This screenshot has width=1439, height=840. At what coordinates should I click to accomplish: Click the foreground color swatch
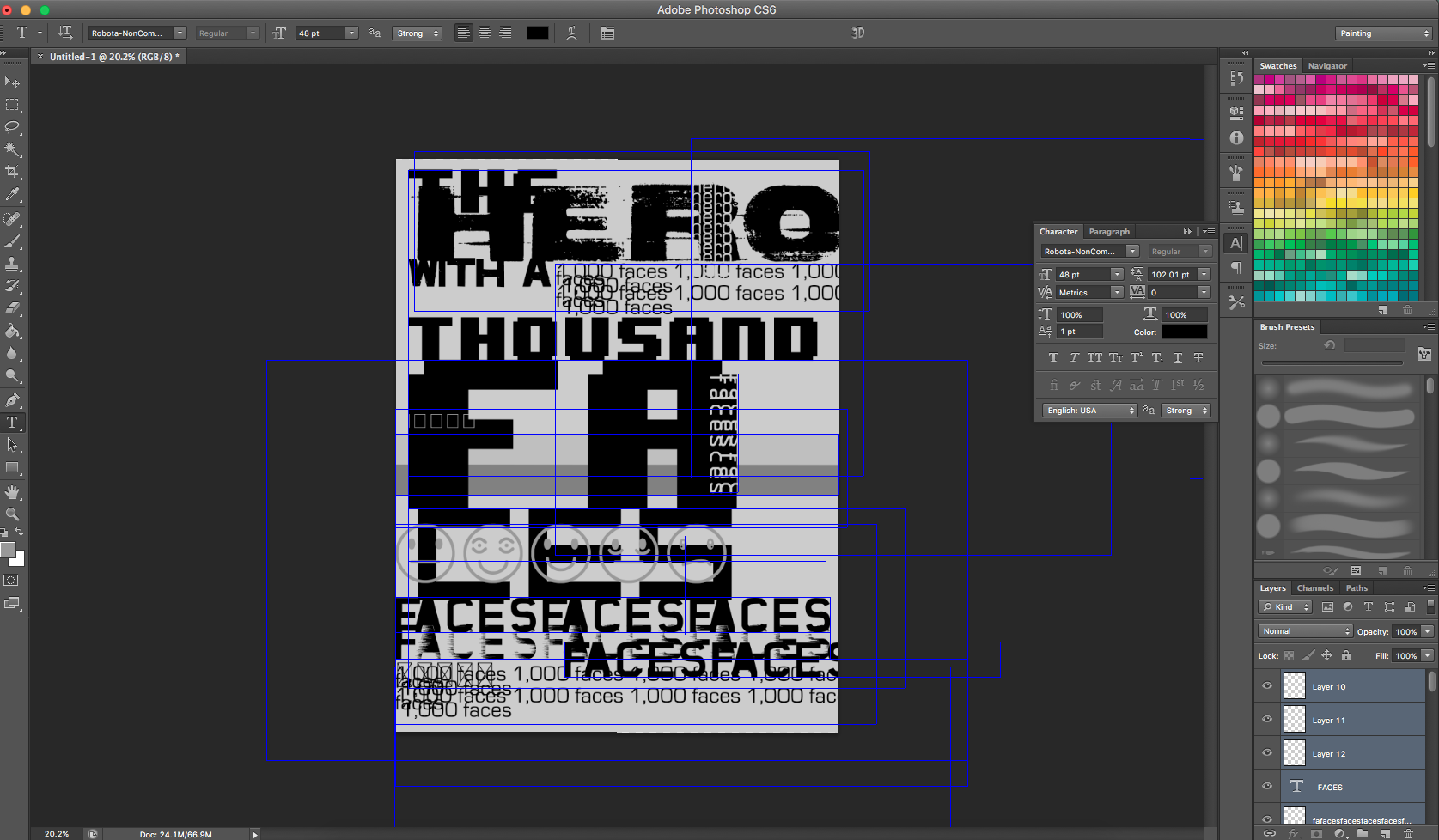coord(8,551)
